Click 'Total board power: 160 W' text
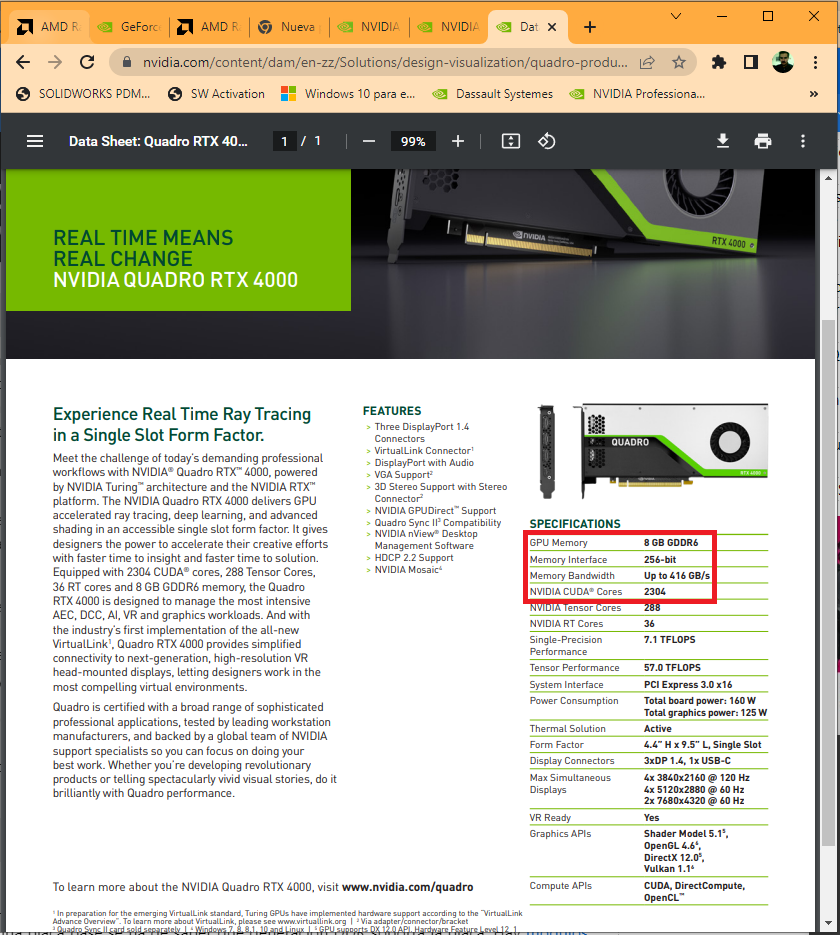 click(700, 701)
